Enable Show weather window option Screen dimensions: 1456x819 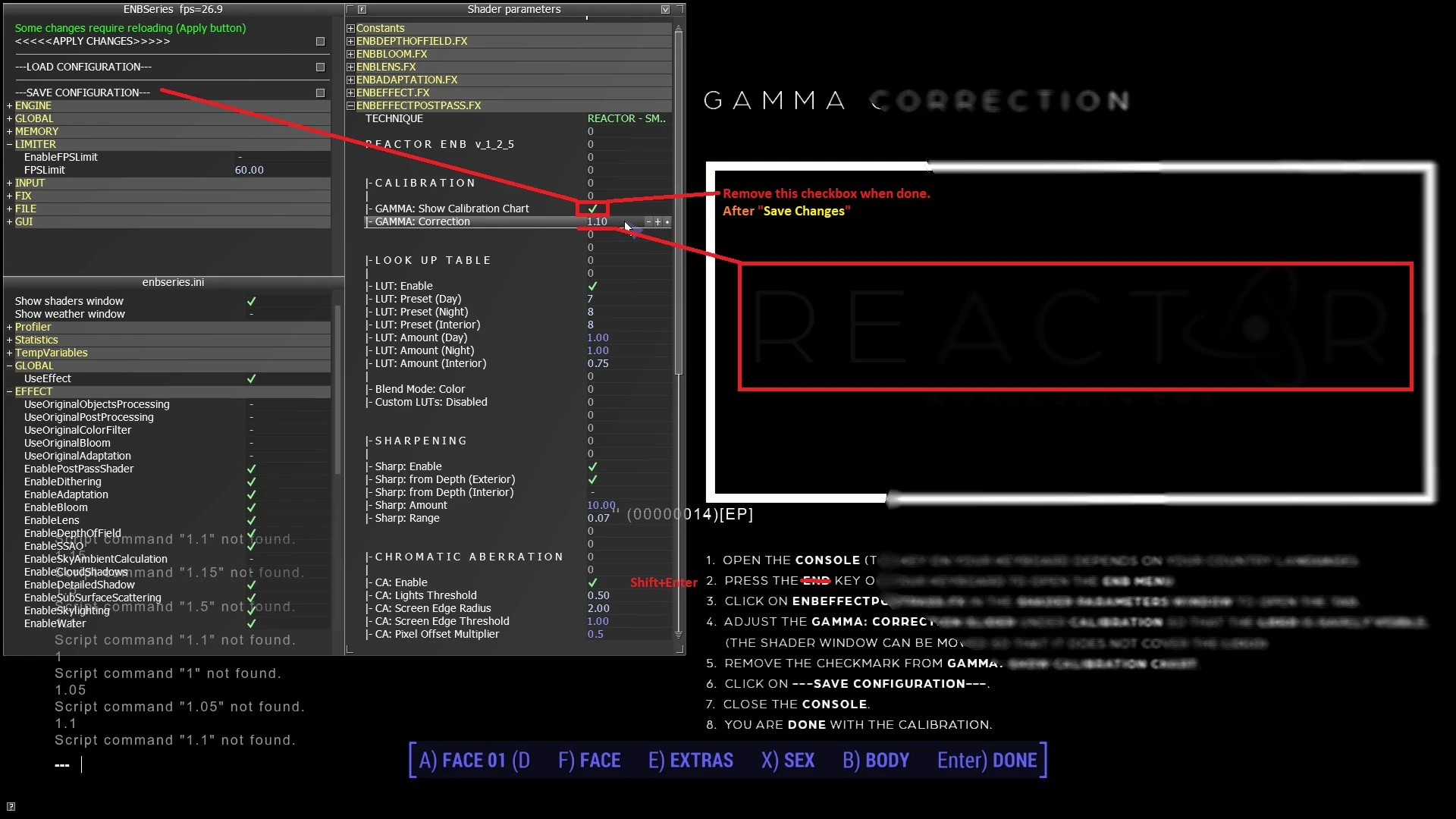[x=251, y=315]
